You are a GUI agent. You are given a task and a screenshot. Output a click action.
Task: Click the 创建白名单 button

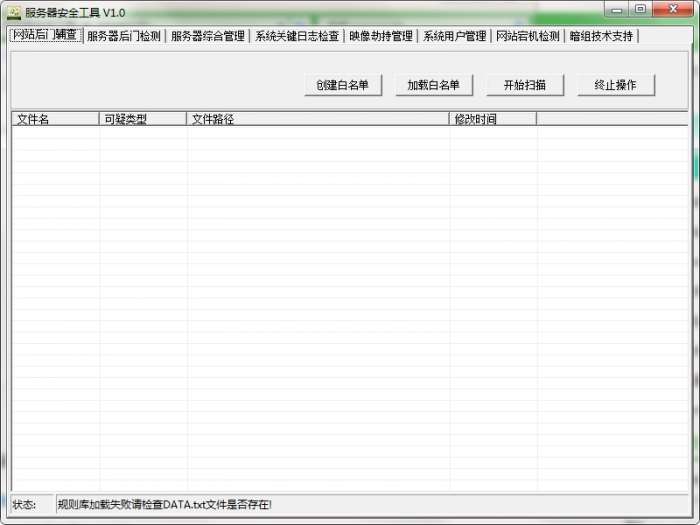[342, 85]
